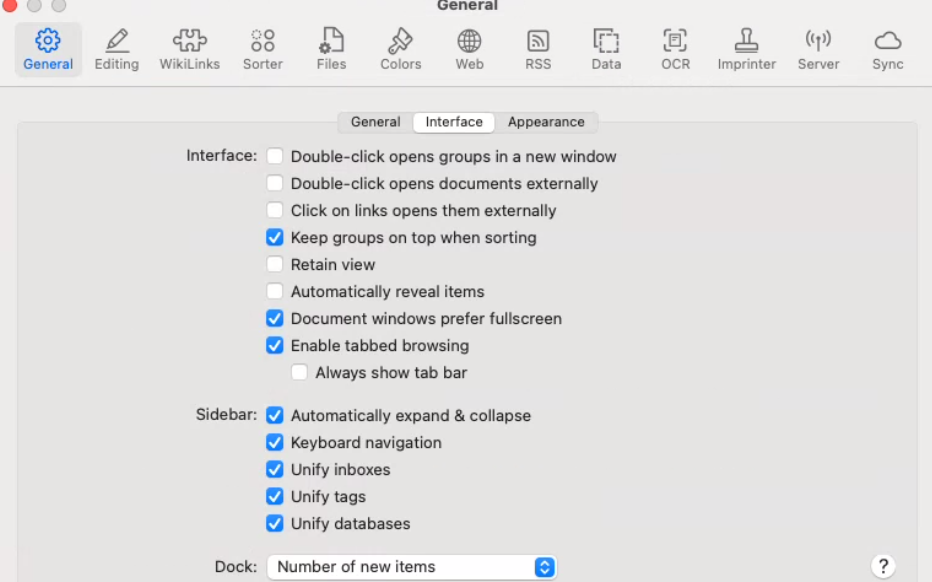Uncheck Unify databases in Sidebar
Viewport: 932px width, 582px height.
[275, 524]
